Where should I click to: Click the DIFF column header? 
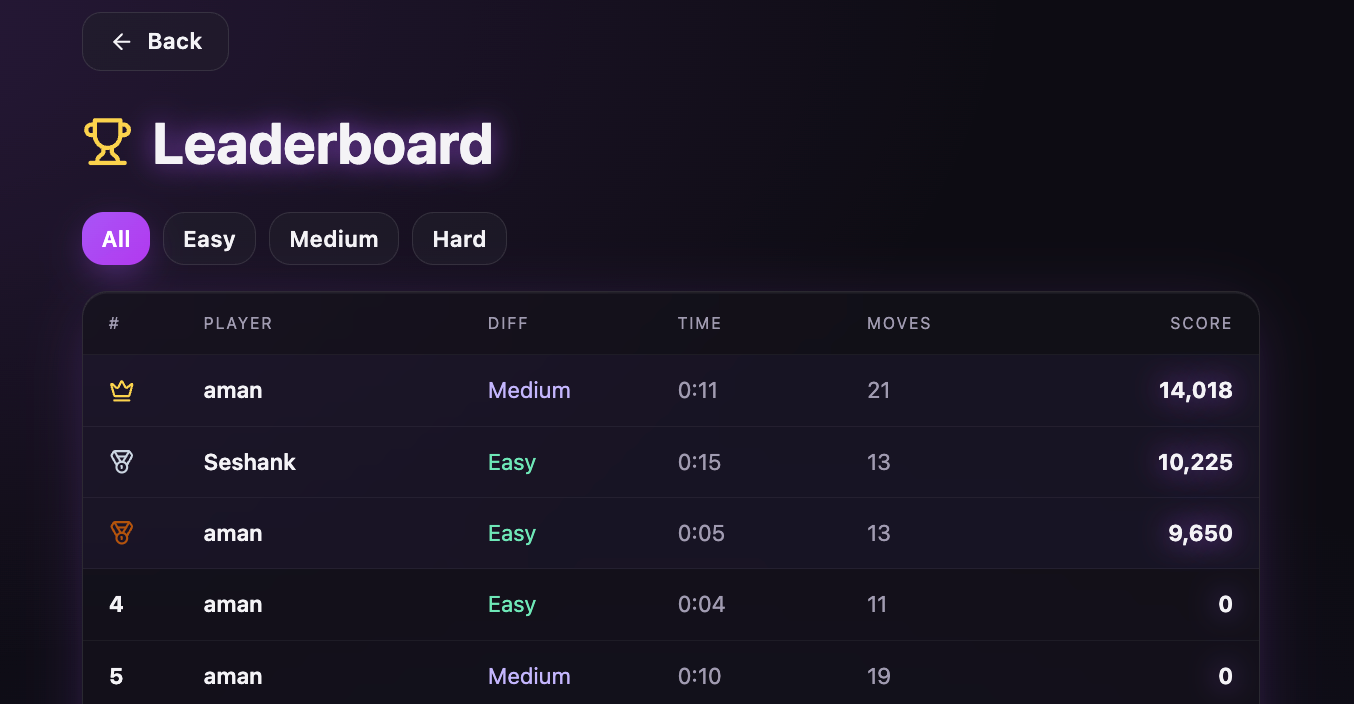508,324
